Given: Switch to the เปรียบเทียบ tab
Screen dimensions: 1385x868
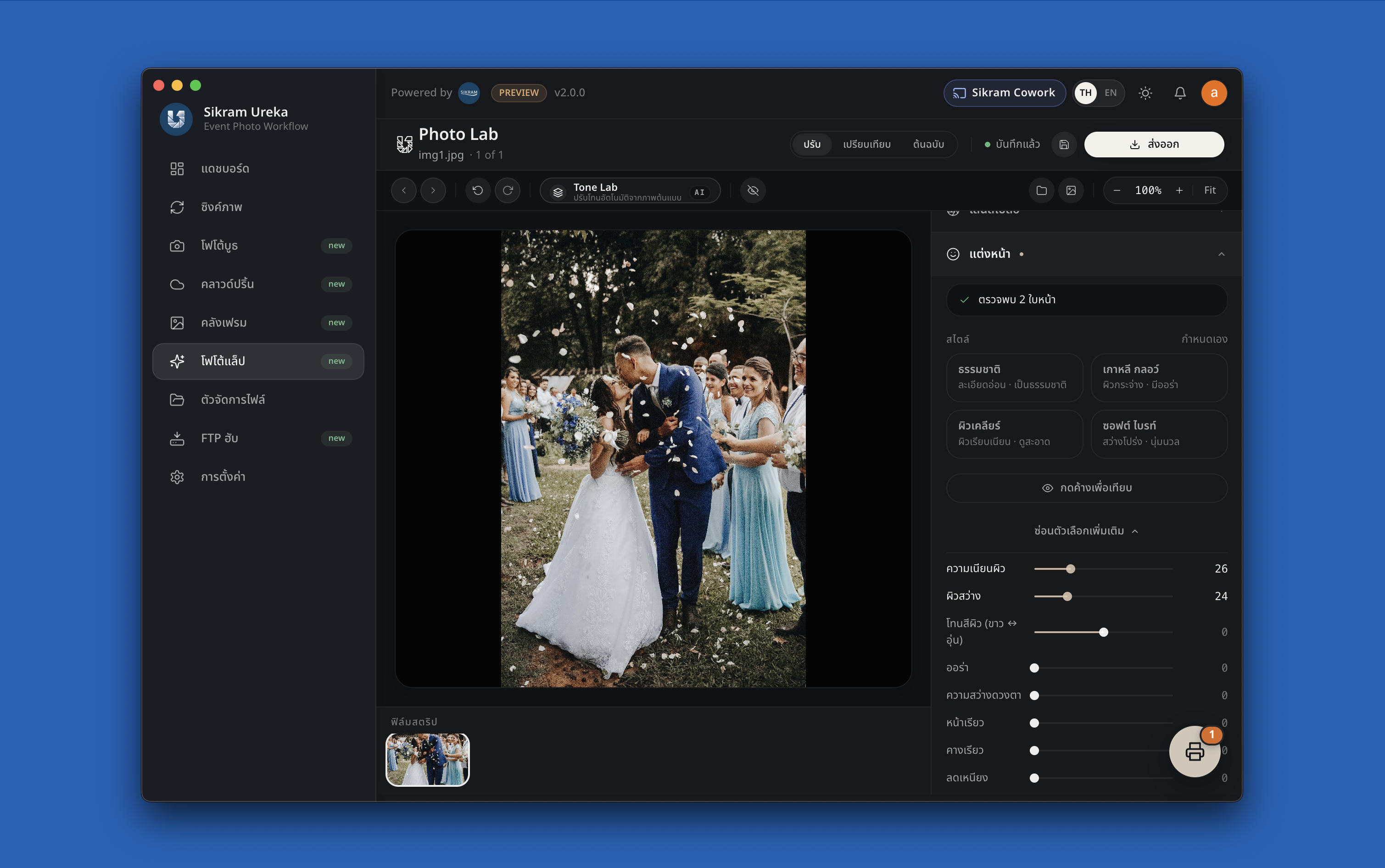Looking at the screenshot, I should 866,145.
